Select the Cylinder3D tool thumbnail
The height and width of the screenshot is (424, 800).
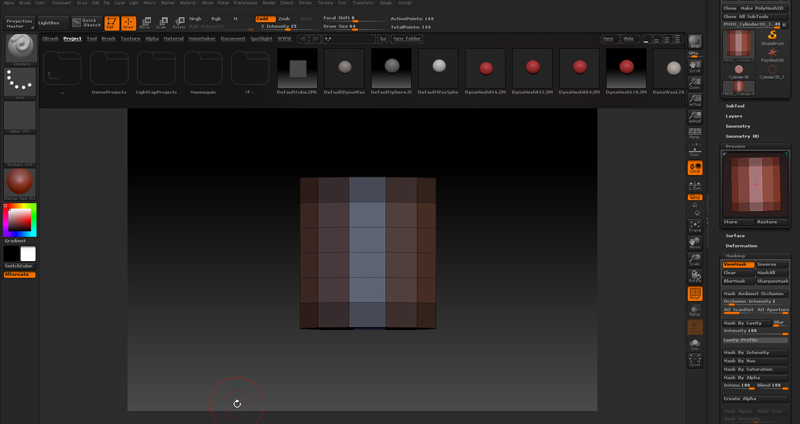pos(739,71)
